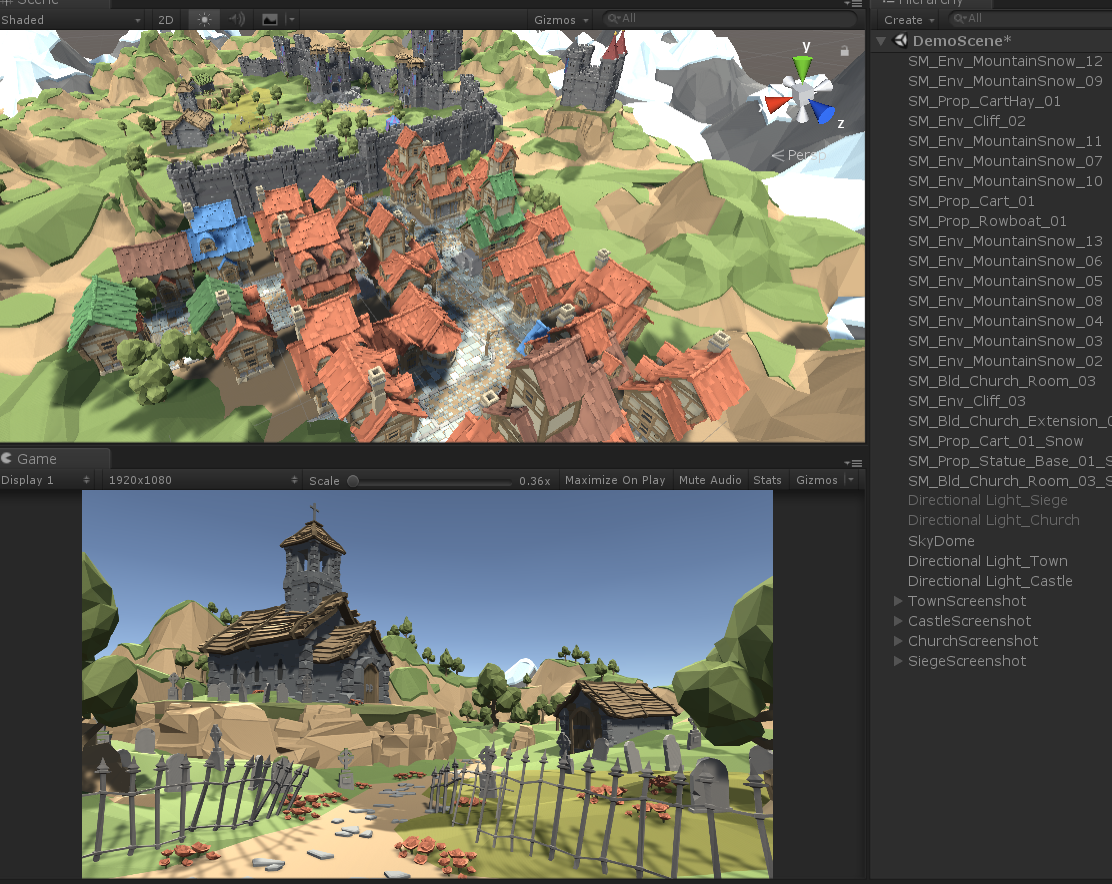Select the Game tab
The width and height of the screenshot is (1112, 884).
point(55,459)
